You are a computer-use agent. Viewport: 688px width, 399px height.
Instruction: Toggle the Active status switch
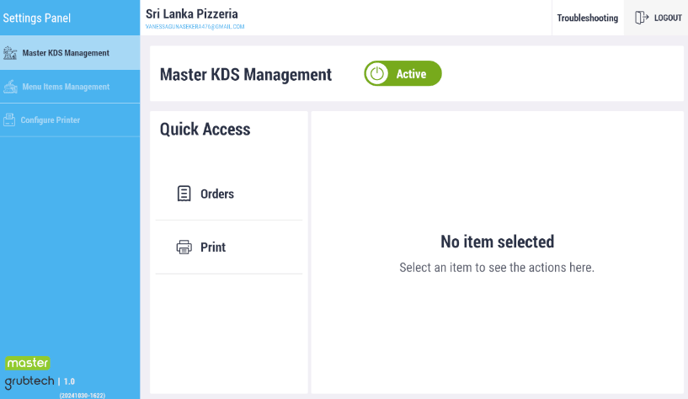403,73
